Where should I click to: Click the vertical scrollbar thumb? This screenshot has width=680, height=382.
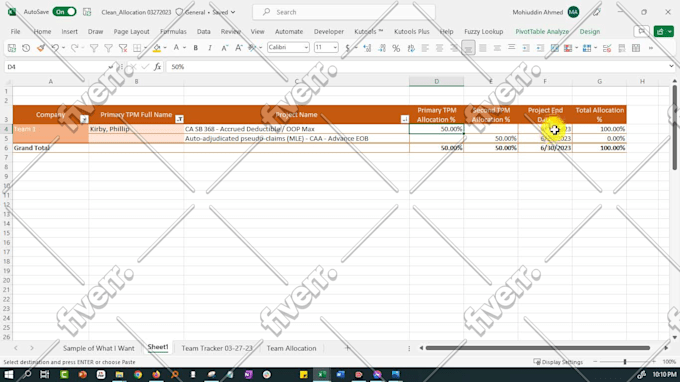point(674,128)
